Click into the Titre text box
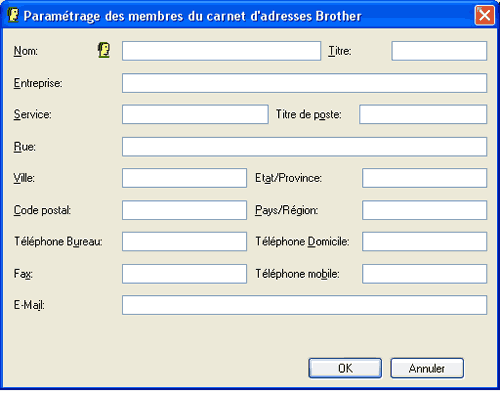Viewport: 500px width, 394px height. pos(439,51)
